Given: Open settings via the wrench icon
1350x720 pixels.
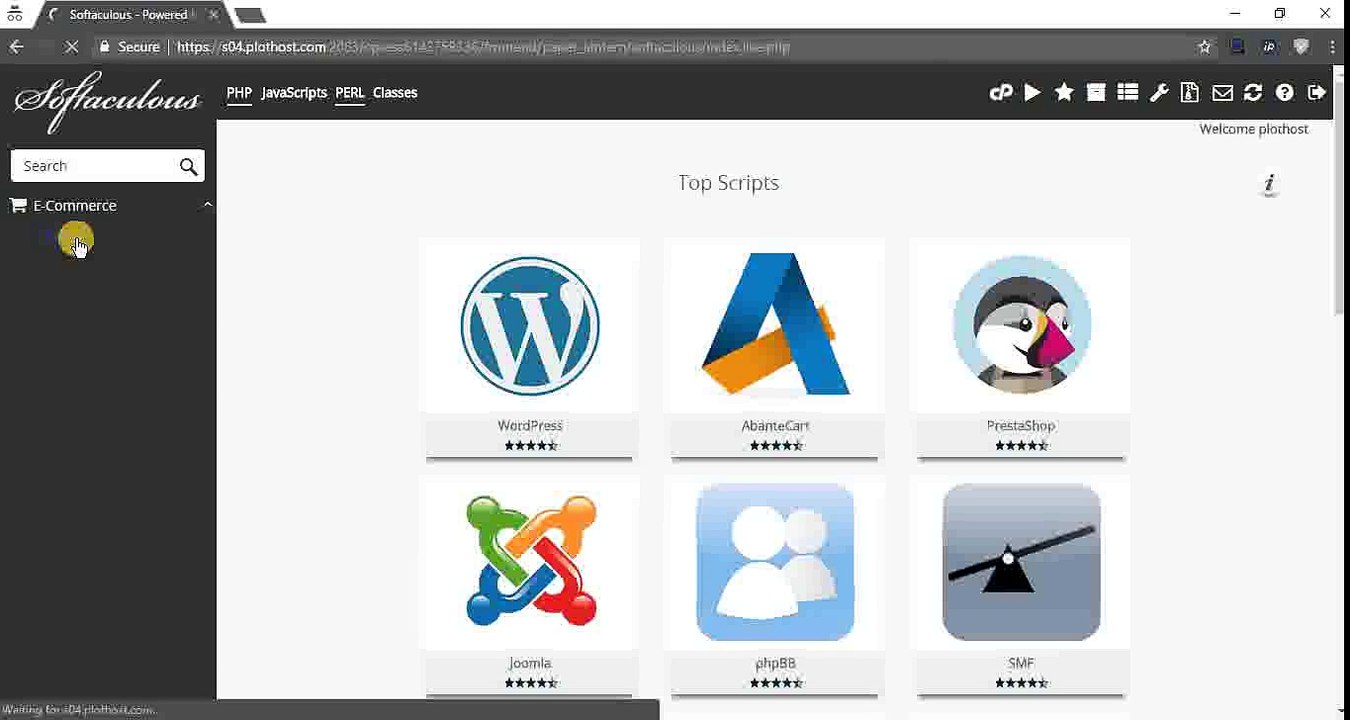Looking at the screenshot, I should point(1159,93).
